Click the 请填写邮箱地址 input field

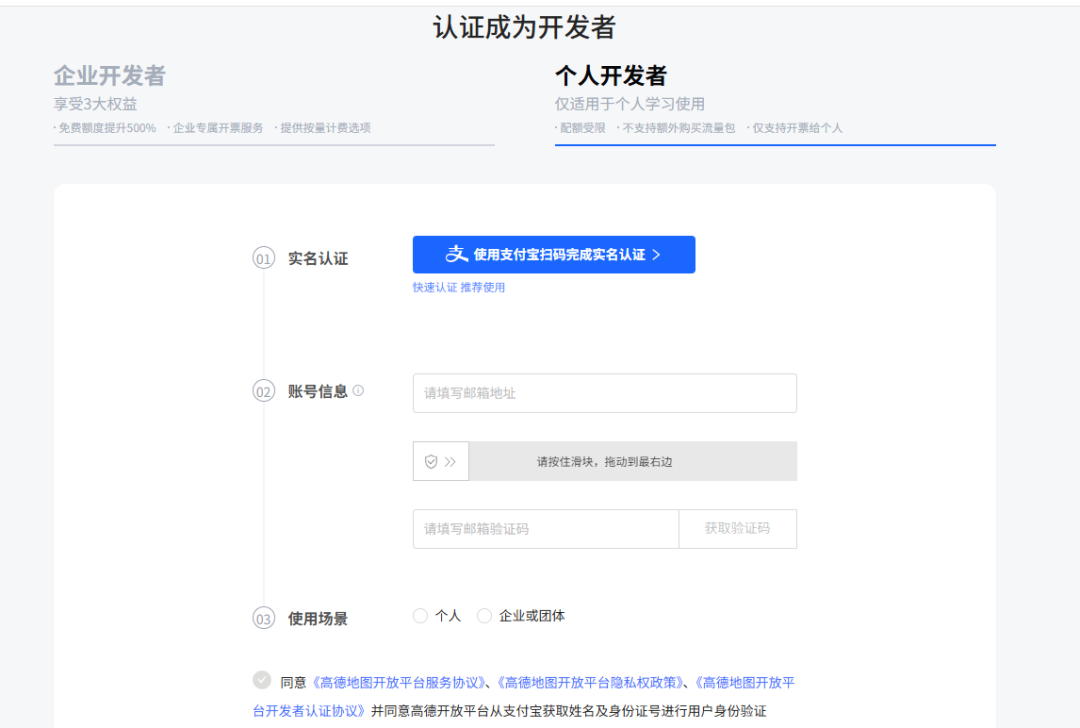pyautogui.click(x=604, y=392)
